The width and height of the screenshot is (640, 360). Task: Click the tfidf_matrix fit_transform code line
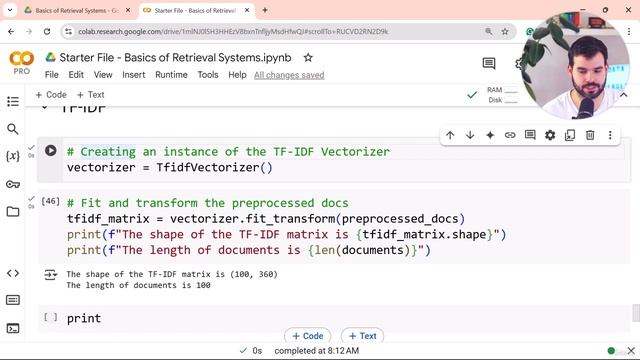coord(266,219)
